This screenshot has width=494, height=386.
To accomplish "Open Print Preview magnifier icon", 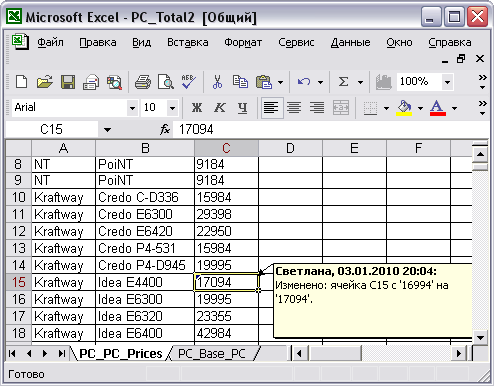I will click(x=166, y=82).
